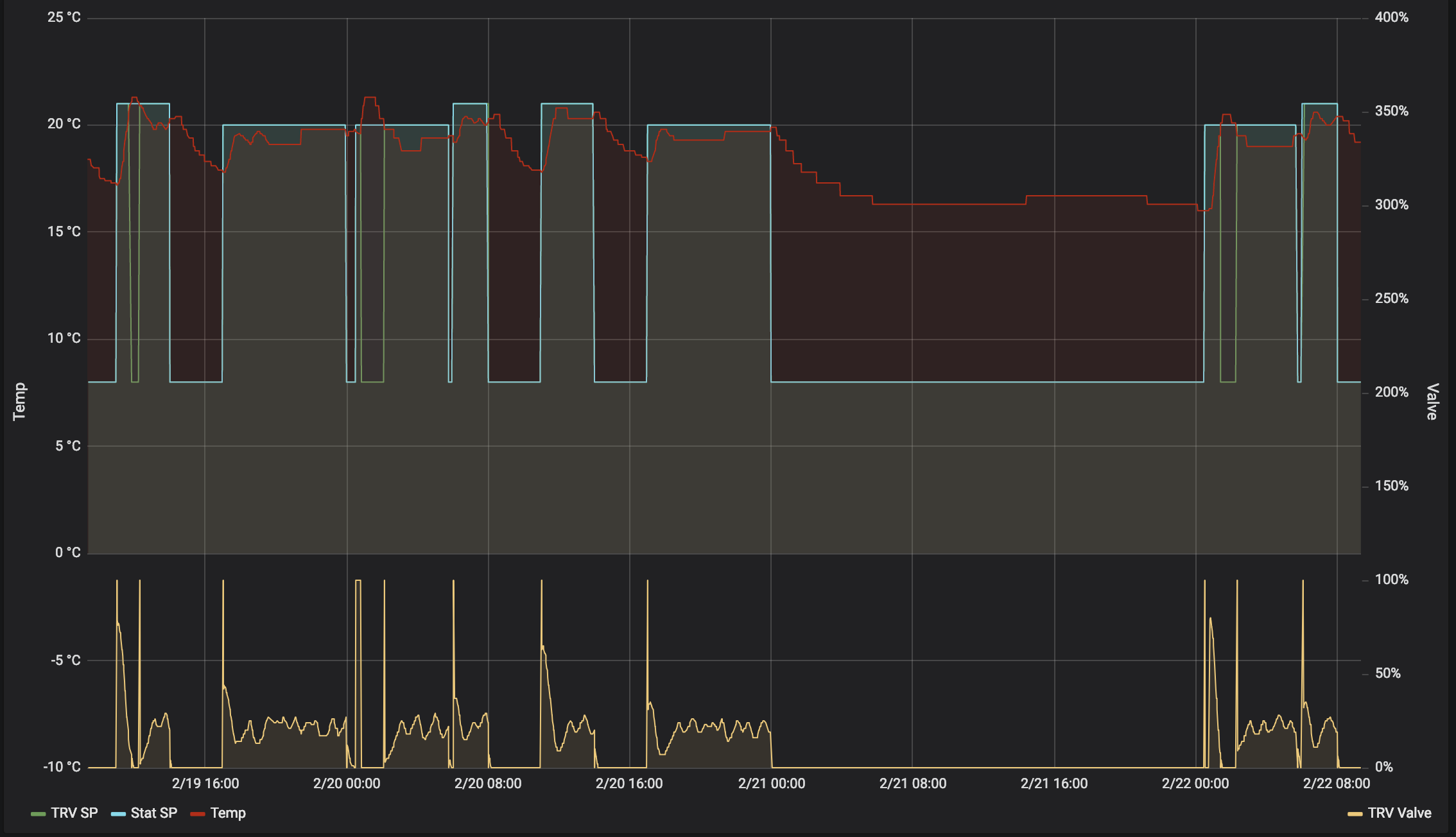Click the 400% right axis label
Screen dimensions: 1456x837
(1392, 17)
